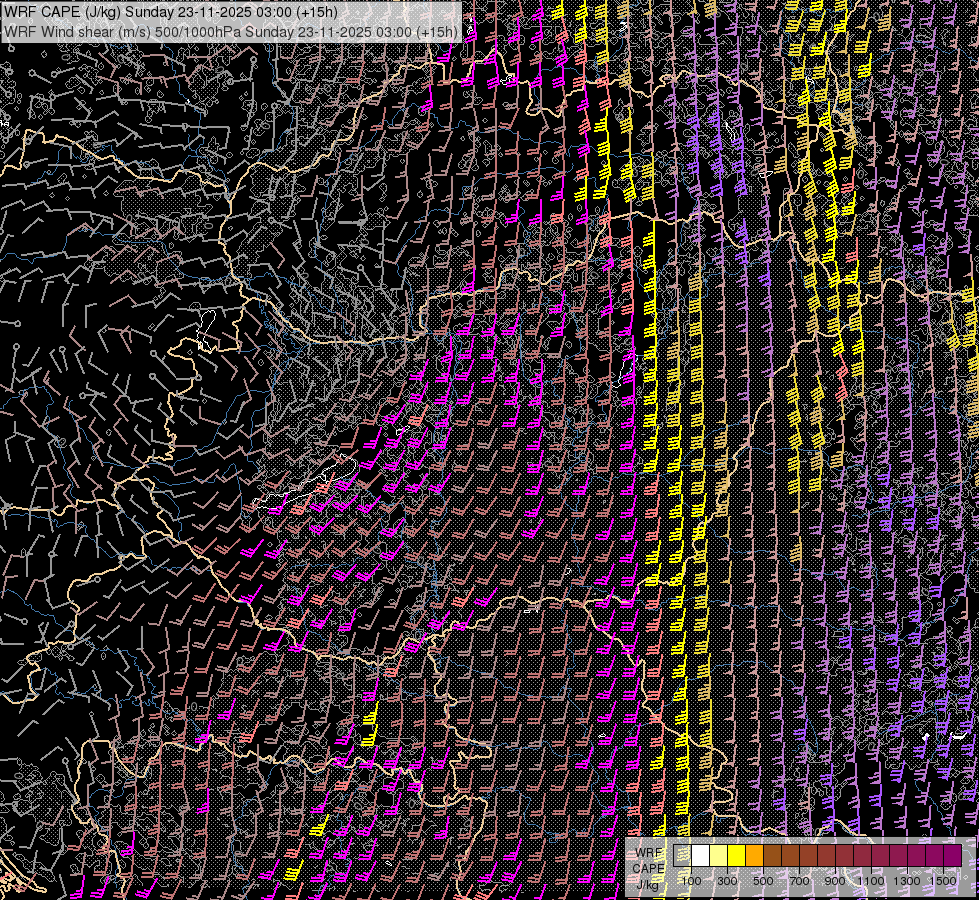Select the pale yellow legend swatch
The width and height of the screenshot is (979, 900).
[x=719, y=856]
